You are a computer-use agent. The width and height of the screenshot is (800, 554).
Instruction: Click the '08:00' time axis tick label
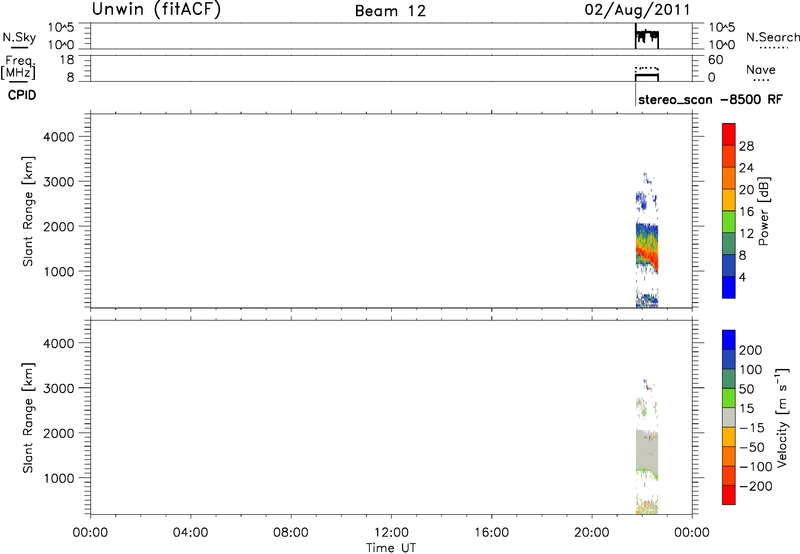291,533
